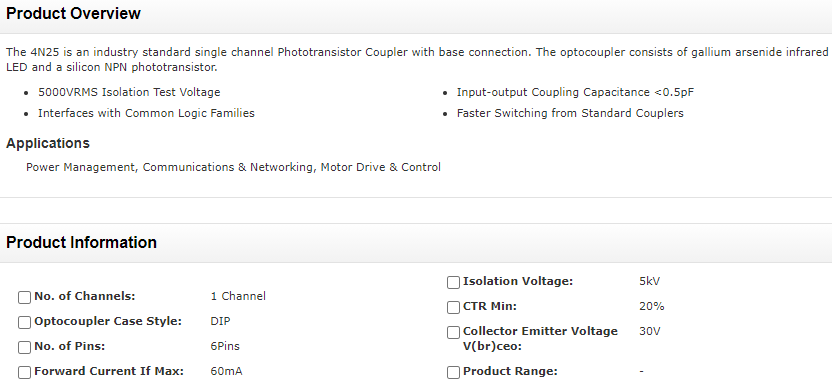Click the 5kV isolation voltage value
Screen dimensions: 832x389
pyautogui.click(x=649, y=281)
